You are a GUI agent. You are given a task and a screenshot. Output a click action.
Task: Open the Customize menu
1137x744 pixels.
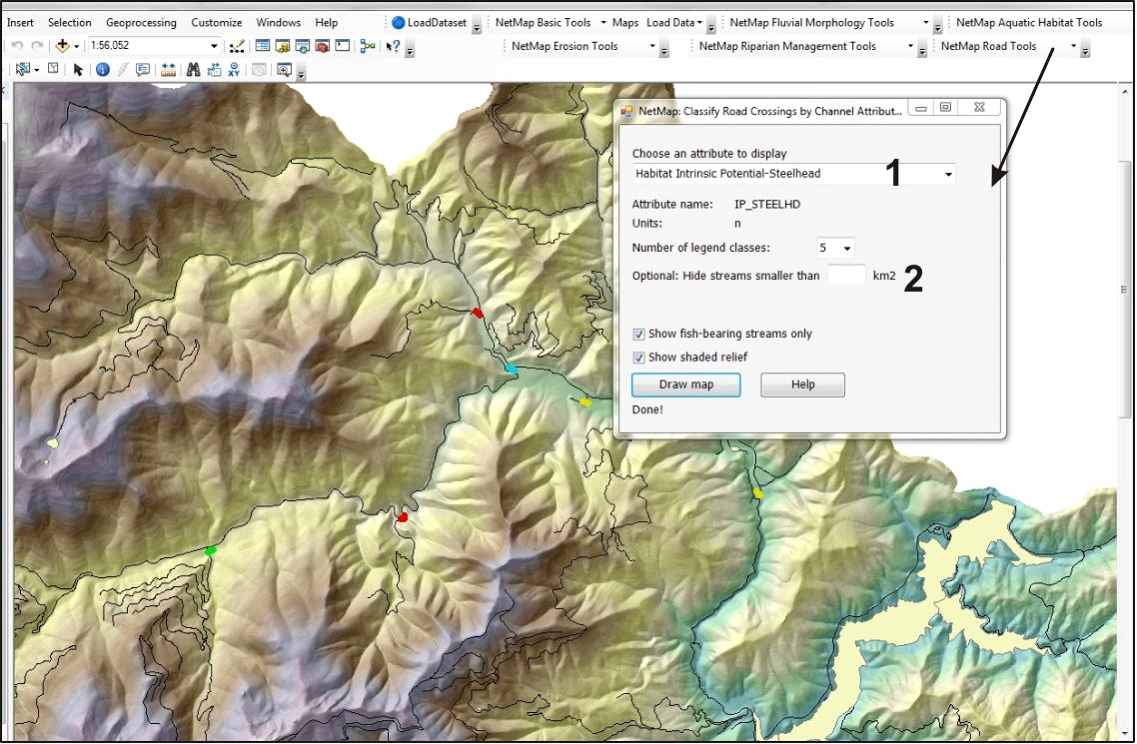(217, 22)
